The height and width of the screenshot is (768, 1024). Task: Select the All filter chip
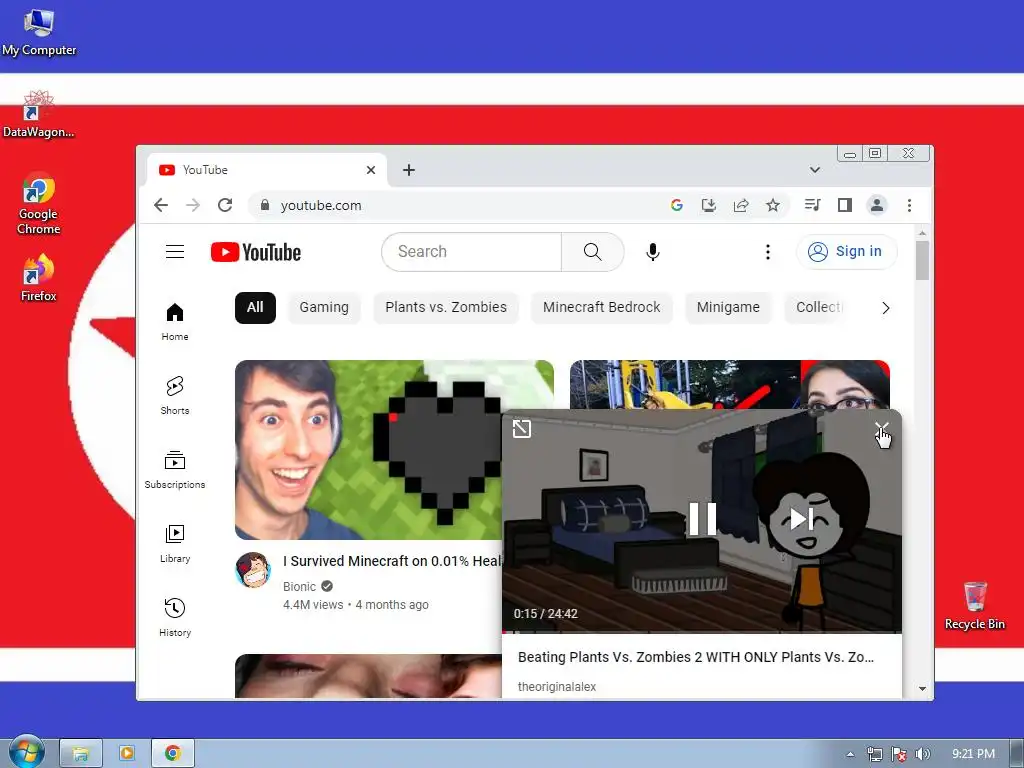[x=255, y=308]
